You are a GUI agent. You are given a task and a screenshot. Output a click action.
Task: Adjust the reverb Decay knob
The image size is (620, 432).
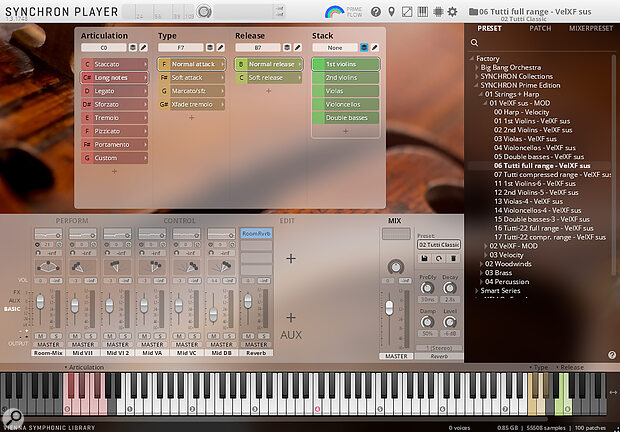coord(450,288)
